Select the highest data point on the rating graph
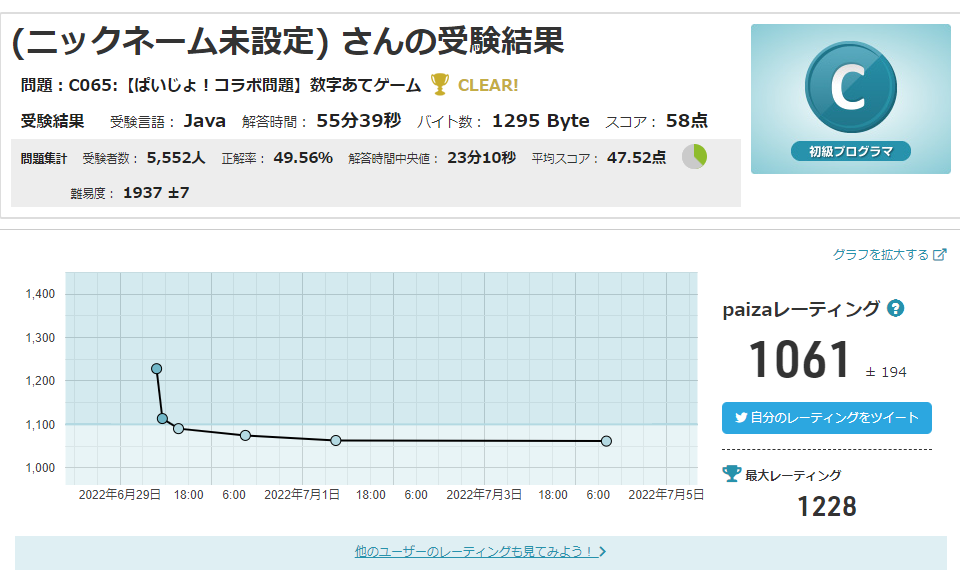Viewport: 960px width, 585px height. point(156,369)
